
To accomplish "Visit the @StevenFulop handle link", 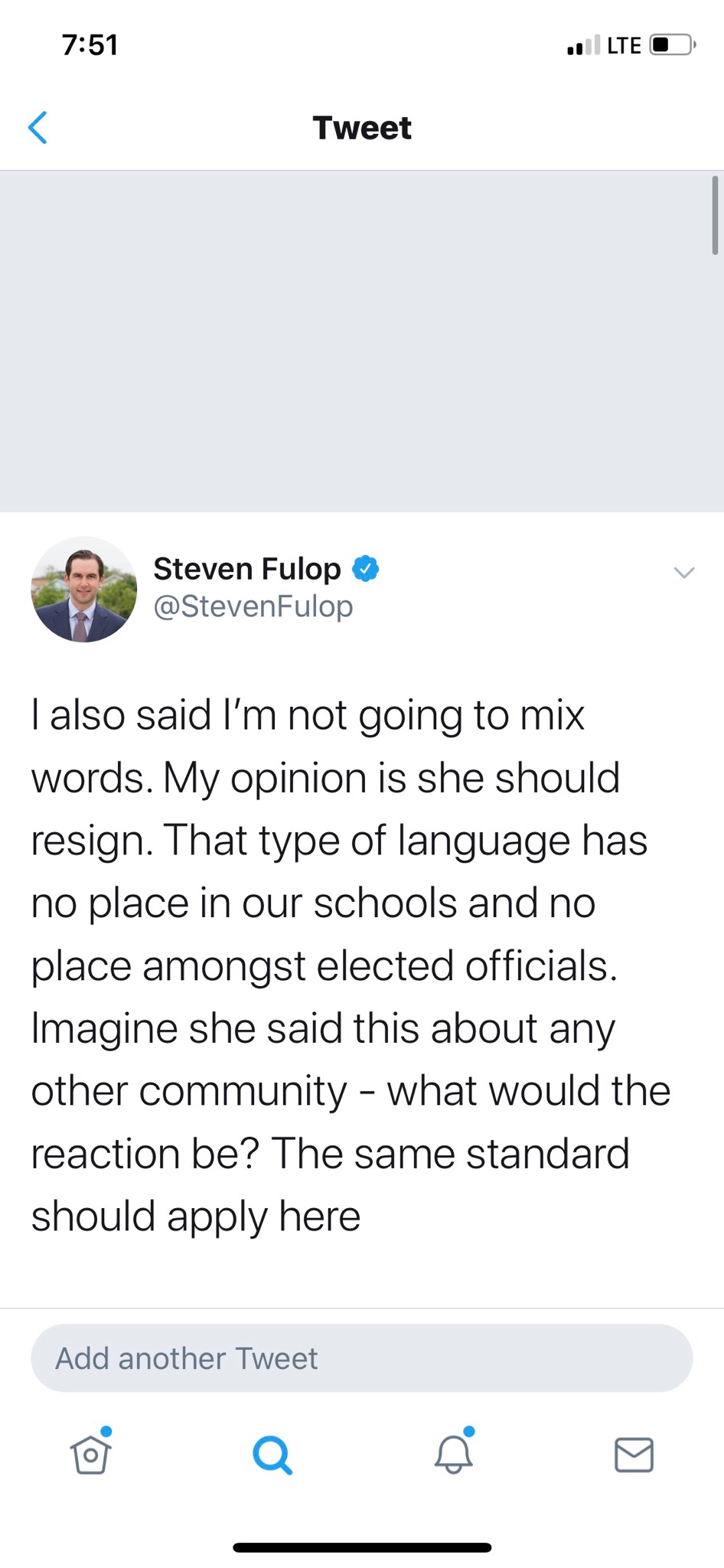I will click(x=253, y=606).
